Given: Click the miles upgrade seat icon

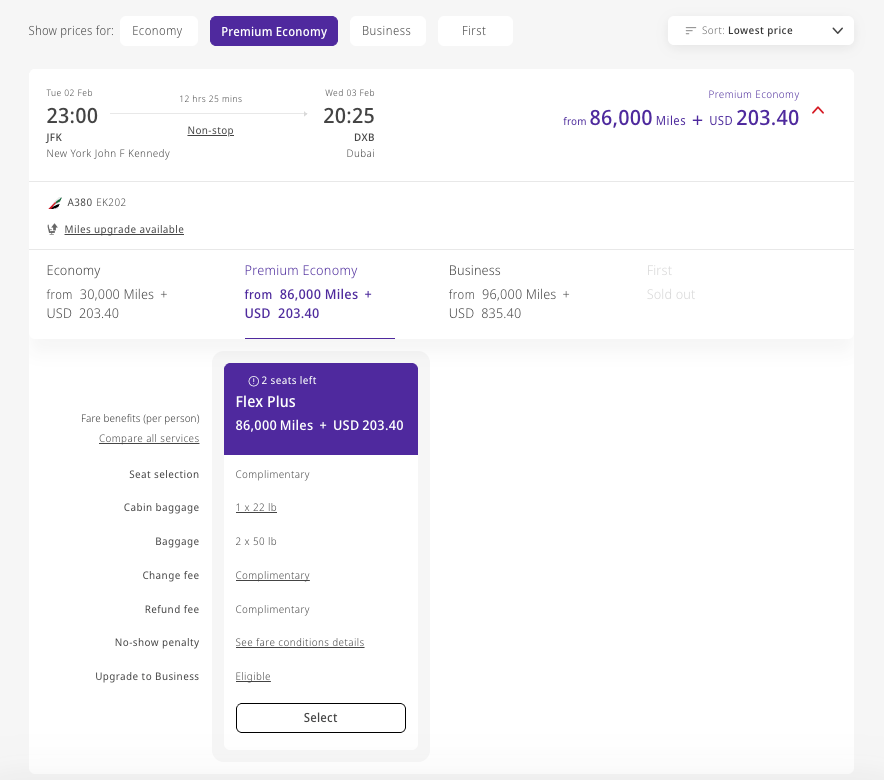Looking at the screenshot, I should pyautogui.click(x=52, y=229).
